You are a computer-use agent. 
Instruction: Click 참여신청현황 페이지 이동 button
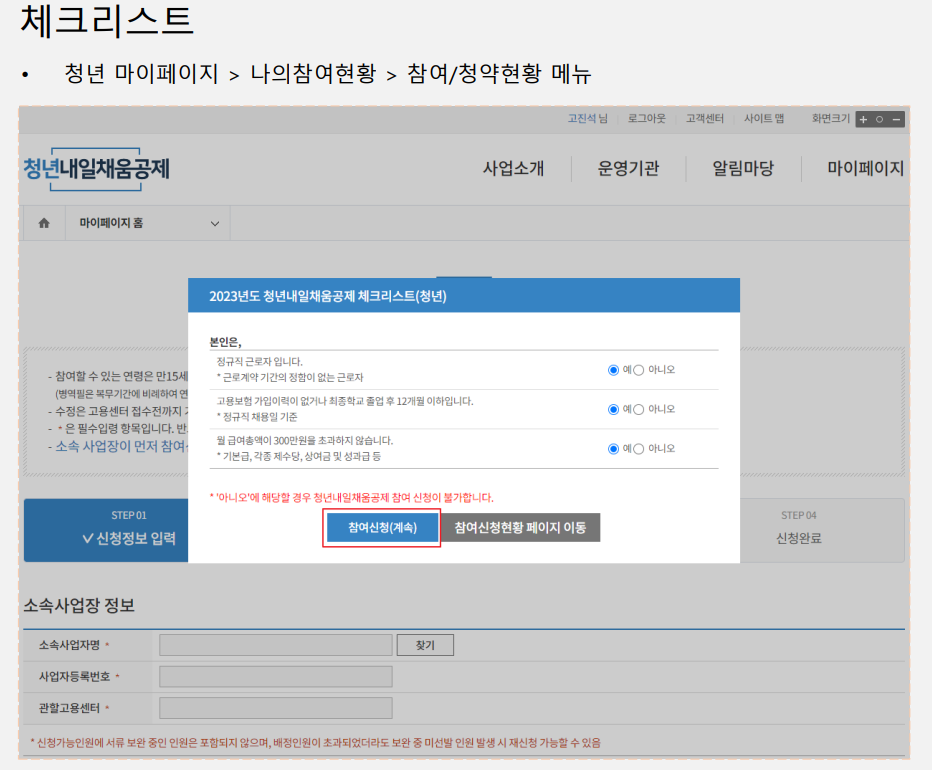coord(521,528)
